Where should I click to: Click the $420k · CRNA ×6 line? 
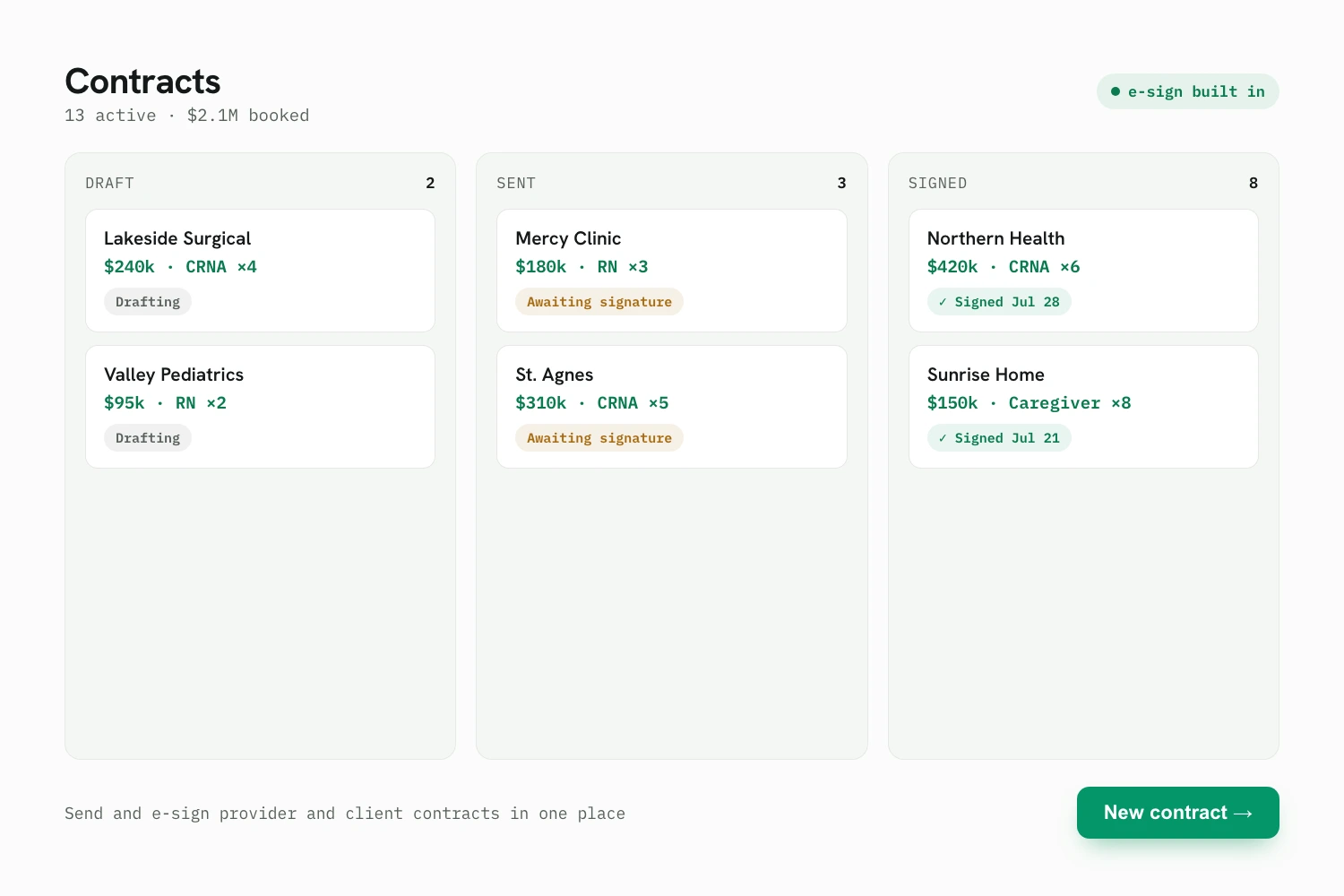click(x=1004, y=267)
